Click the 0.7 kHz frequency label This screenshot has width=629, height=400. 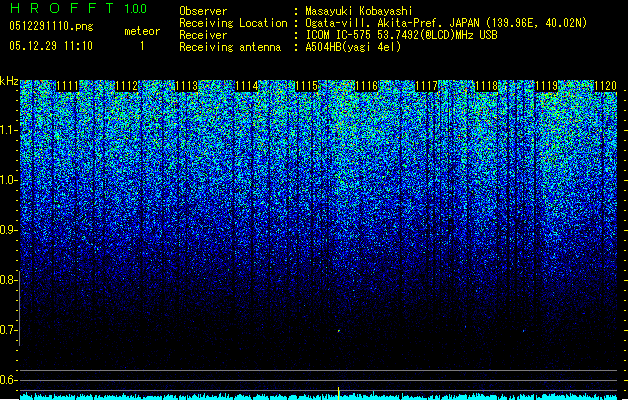coord(8,330)
